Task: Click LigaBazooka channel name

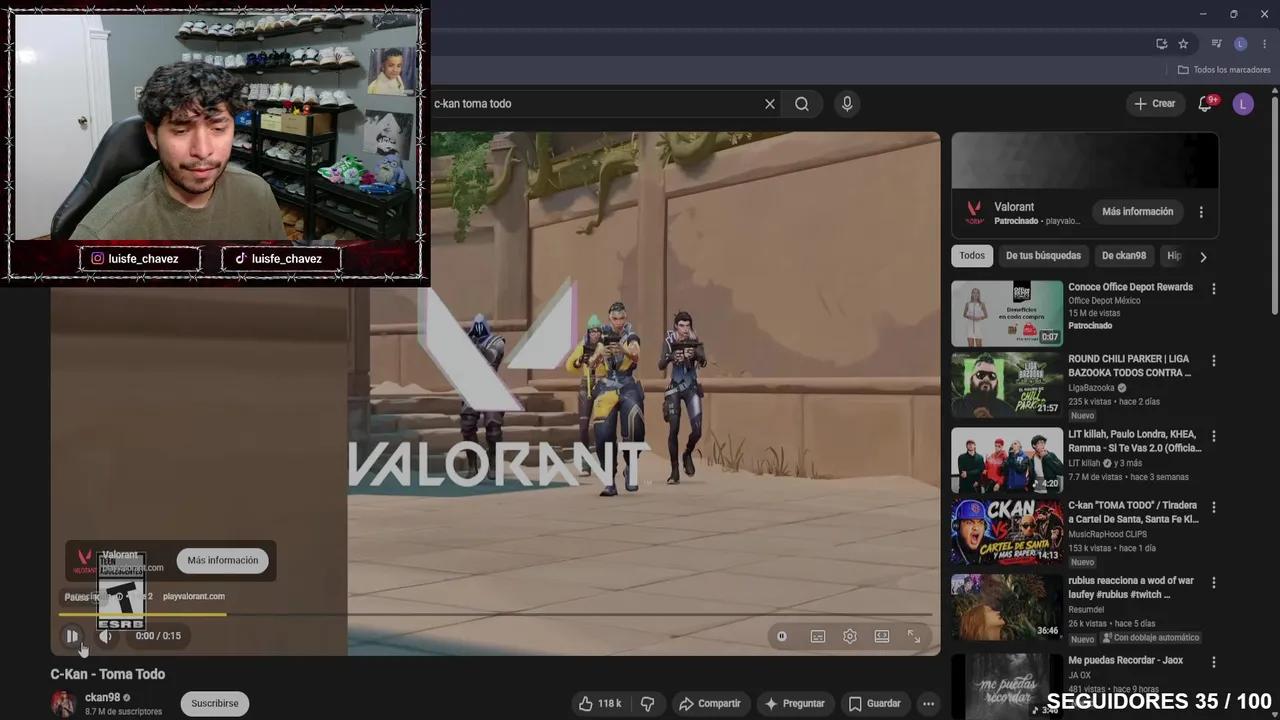Action: (1091, 388)
